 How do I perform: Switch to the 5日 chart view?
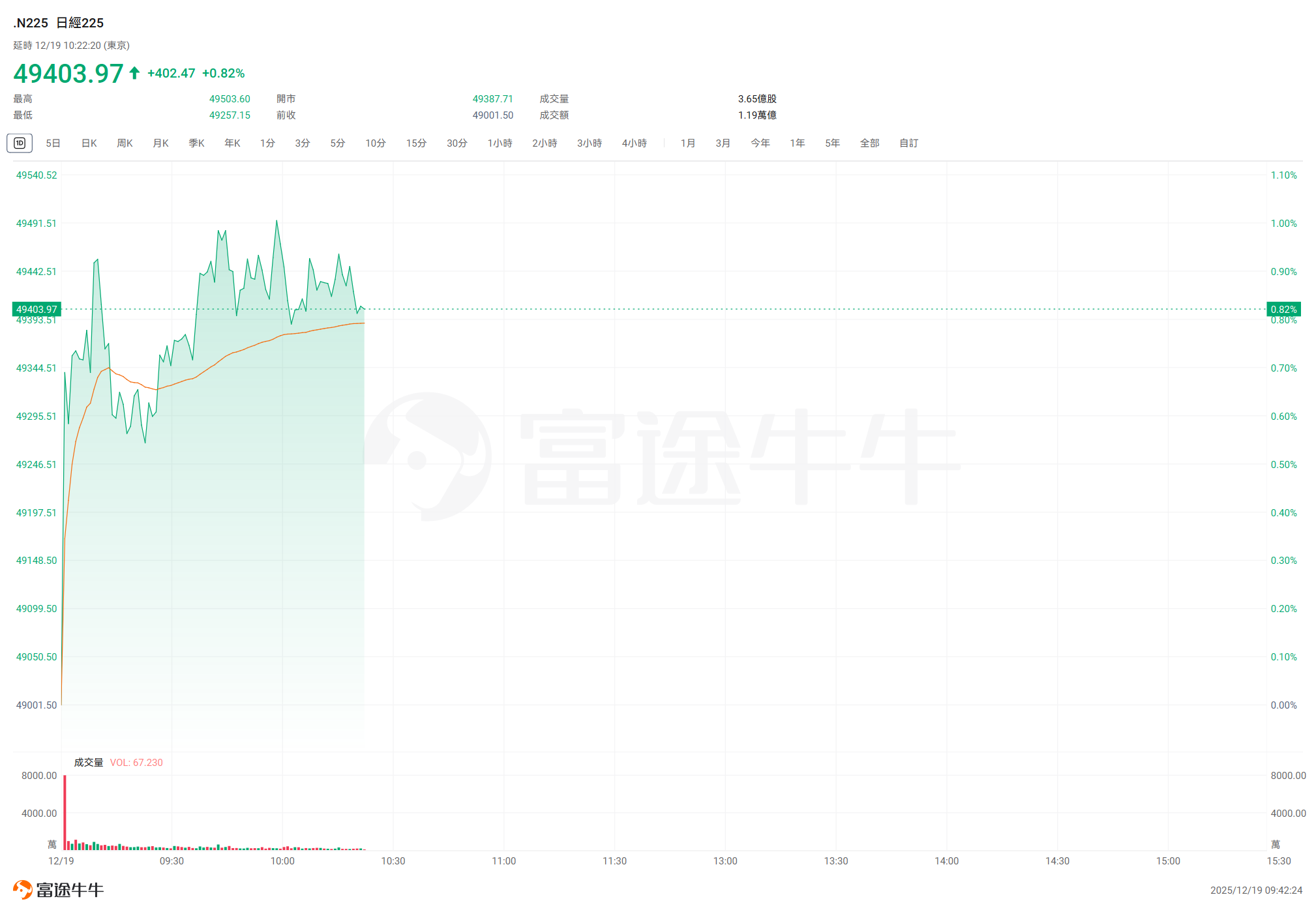point(53,143)
